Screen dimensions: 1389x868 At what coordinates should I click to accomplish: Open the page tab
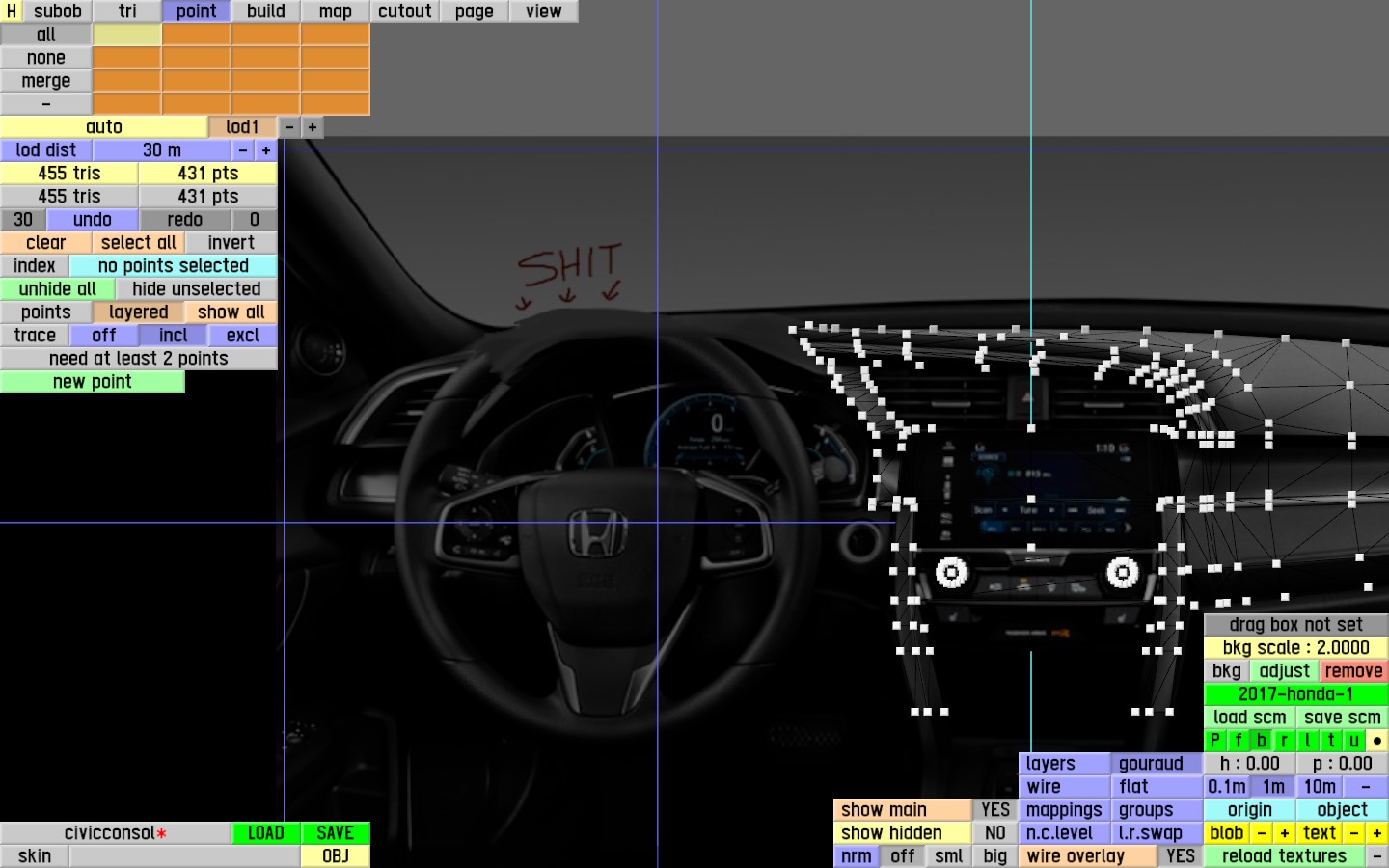(475, 12)
